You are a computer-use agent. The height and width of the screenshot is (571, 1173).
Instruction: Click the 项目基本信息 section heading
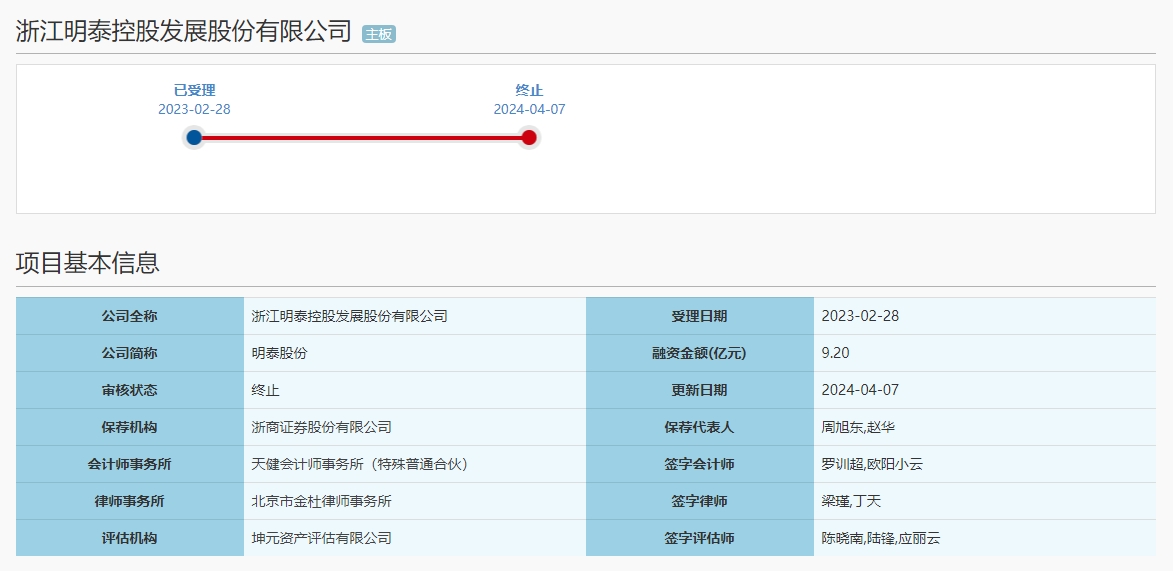coord(88,263)
